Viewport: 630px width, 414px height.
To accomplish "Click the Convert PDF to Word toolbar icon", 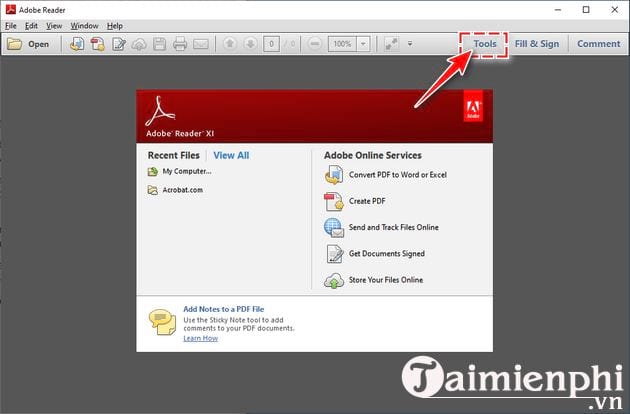I will [77, 44].
